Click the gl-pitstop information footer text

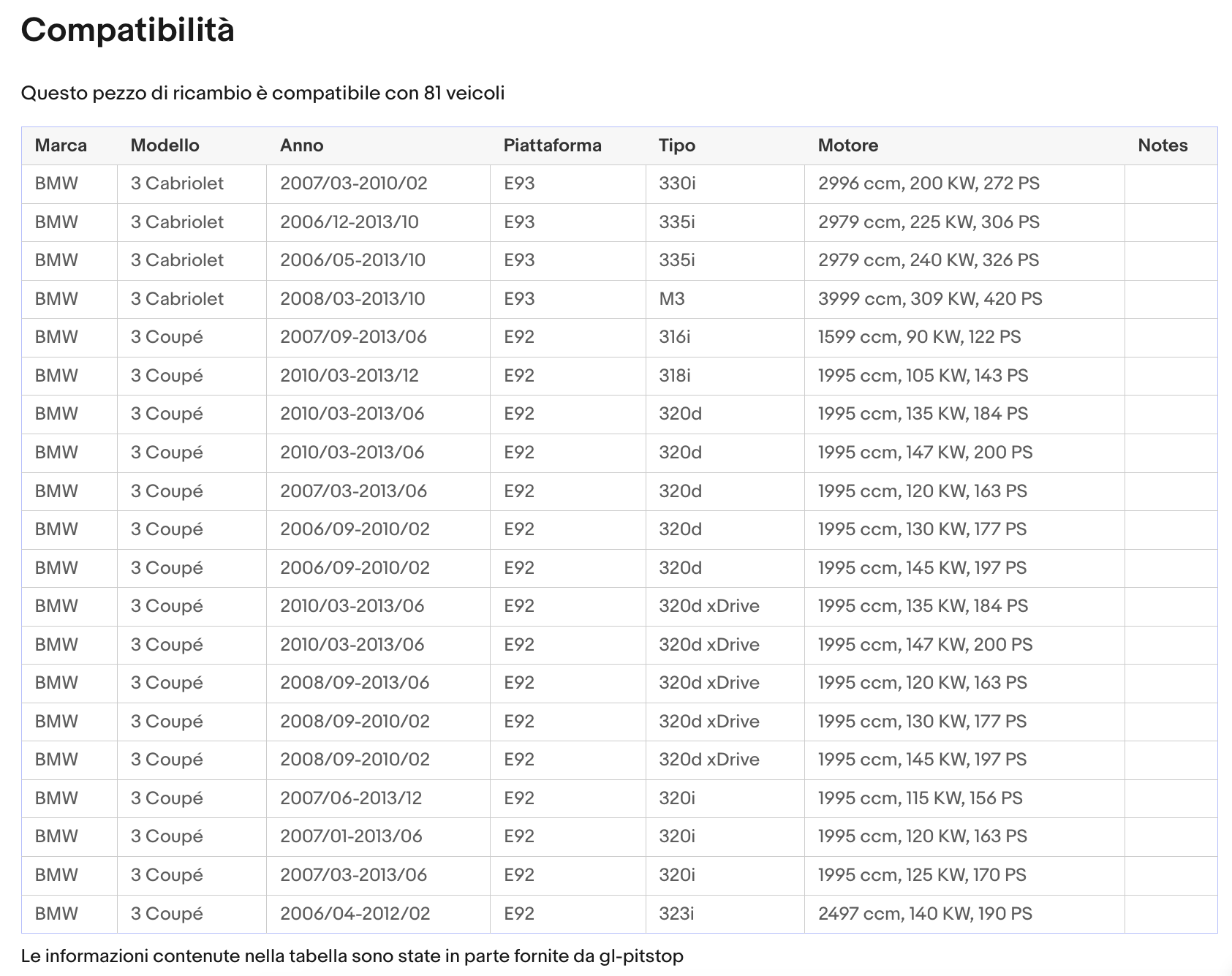(x=352, y=956)
